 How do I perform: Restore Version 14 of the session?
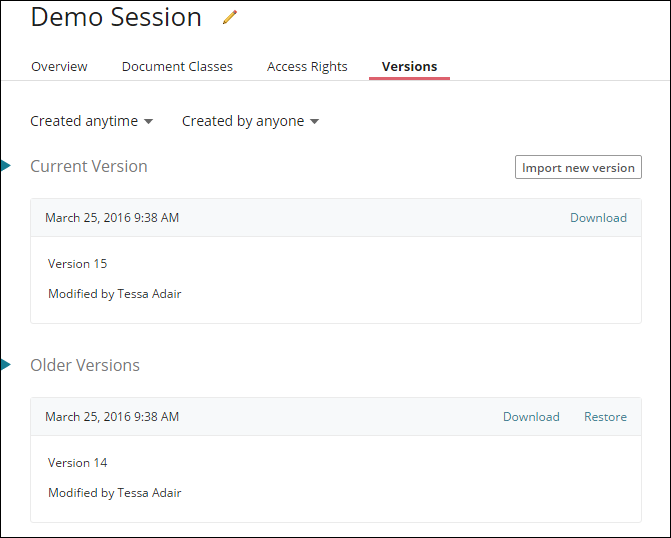[x=605, y=417]
